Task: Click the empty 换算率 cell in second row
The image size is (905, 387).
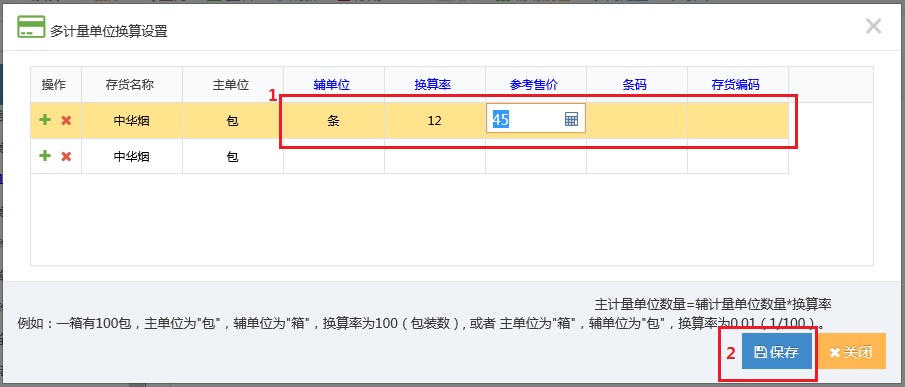Action: (435, 156)
